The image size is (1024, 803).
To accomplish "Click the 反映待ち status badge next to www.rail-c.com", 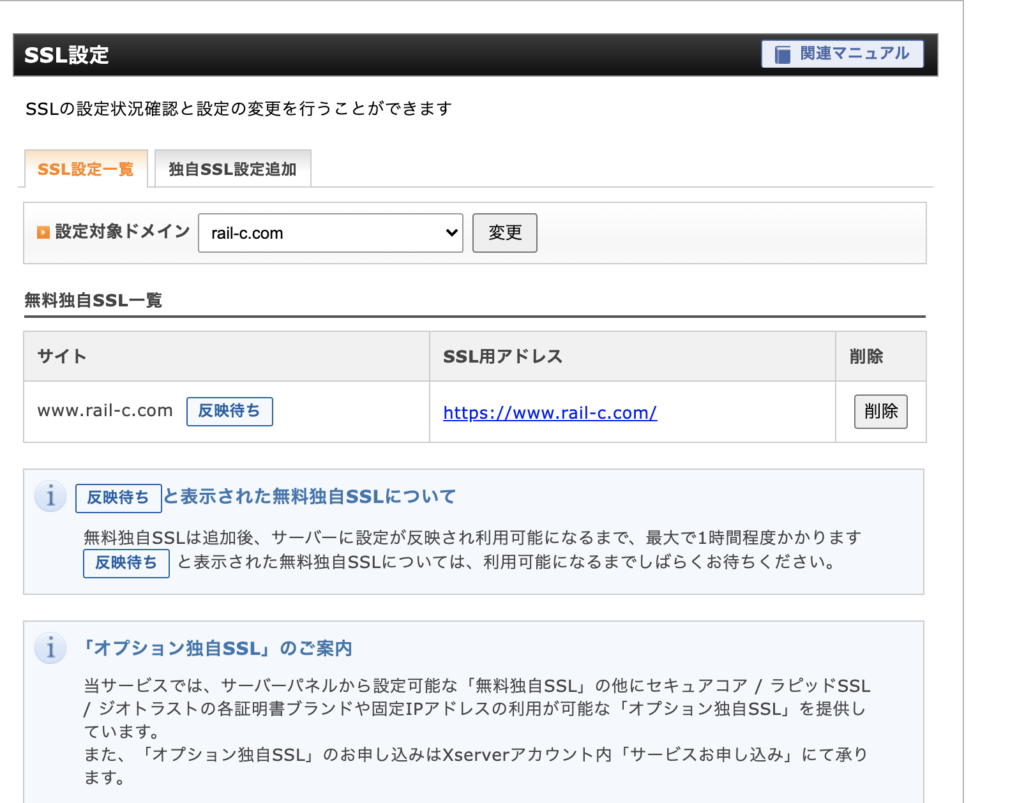I will tap(229, 411).
